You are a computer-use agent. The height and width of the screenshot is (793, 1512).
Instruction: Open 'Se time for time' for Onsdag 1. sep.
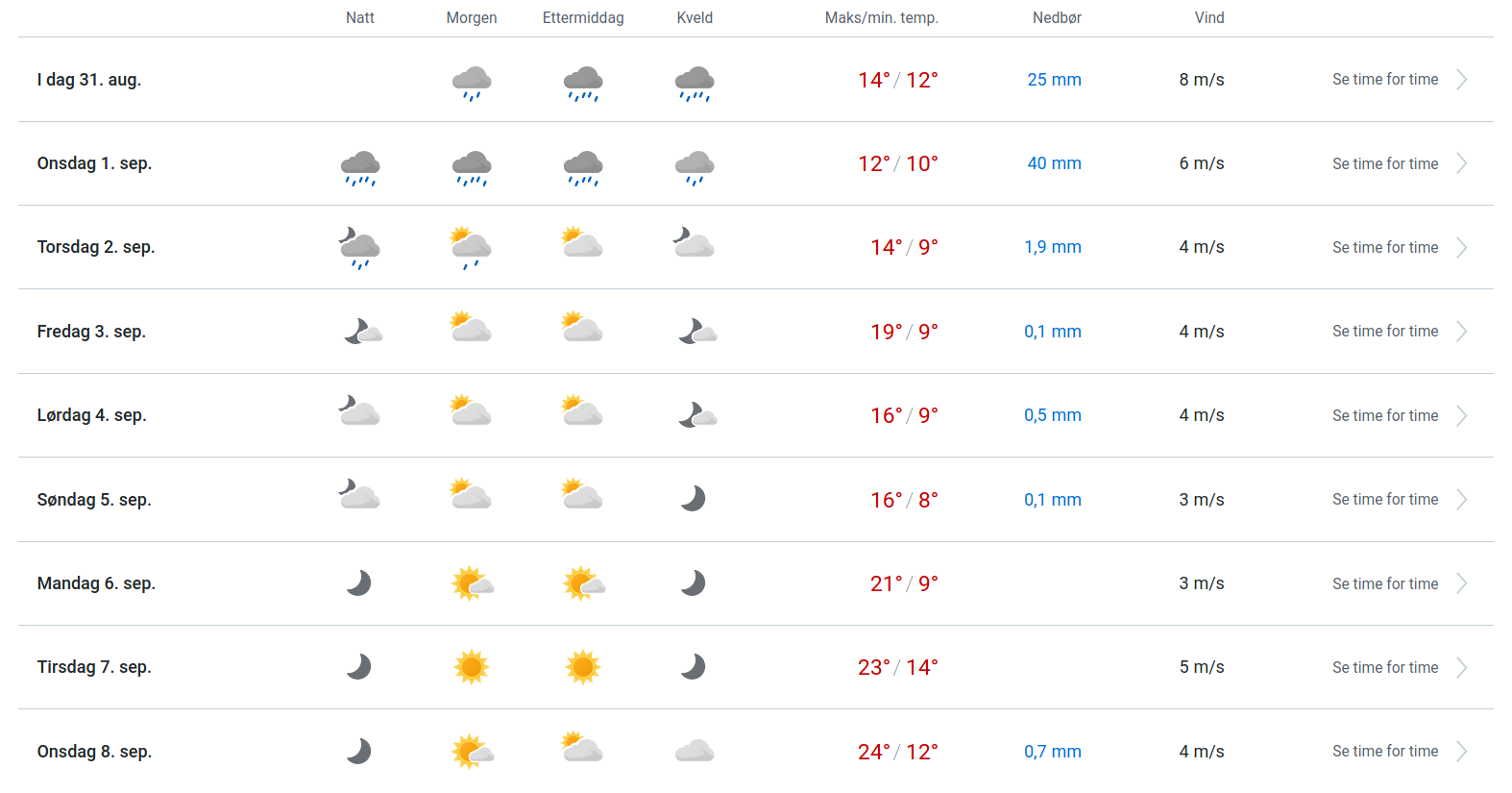coord(1385,163)
